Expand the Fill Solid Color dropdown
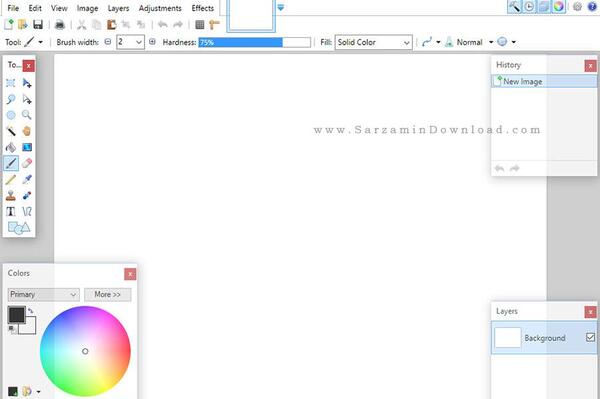The height and width of the screenshot is (399, 600). tap(373, 42)
